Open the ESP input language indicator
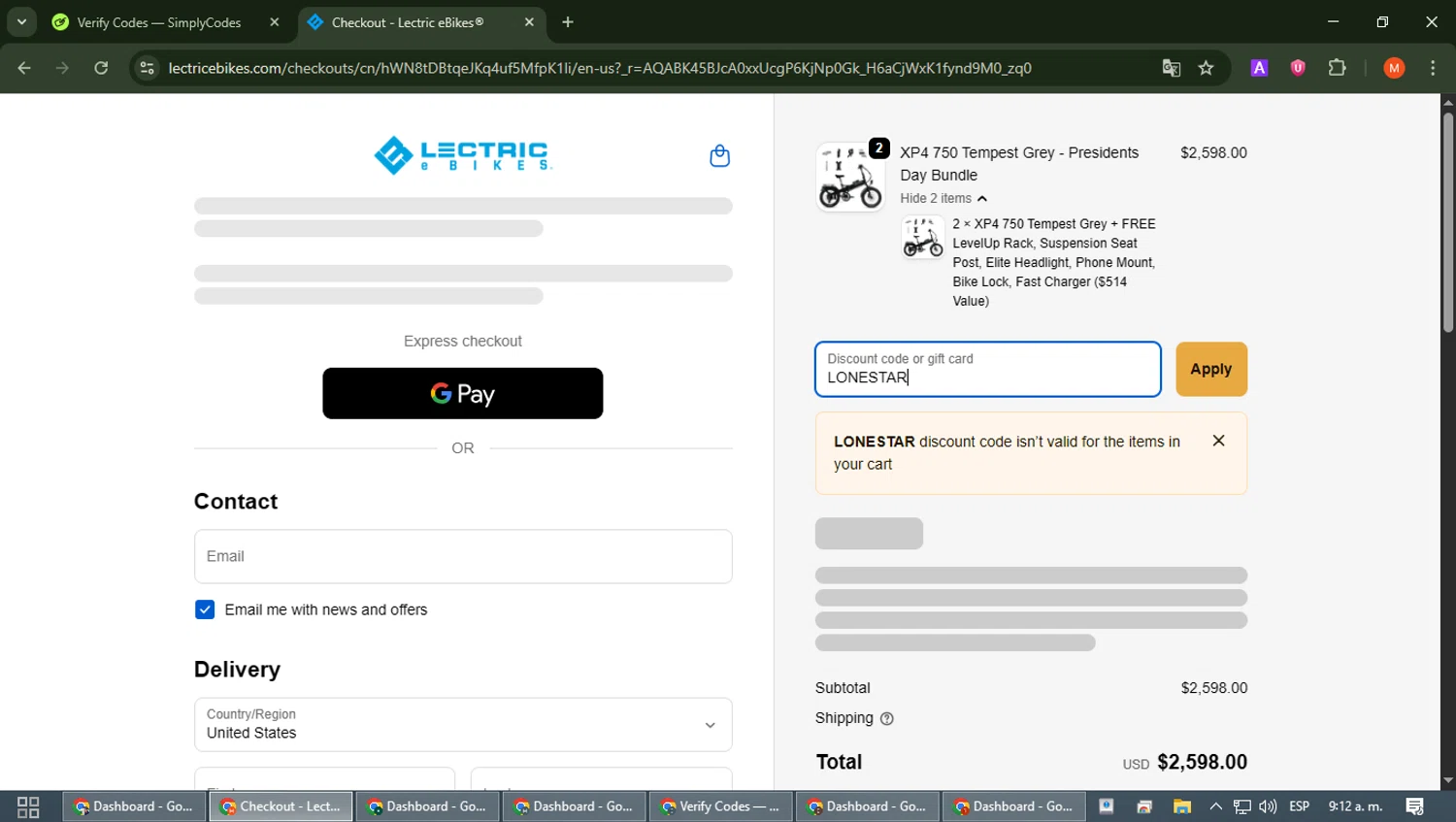The width and height of the screenshot is (1456, 822). click(1299, 806)
